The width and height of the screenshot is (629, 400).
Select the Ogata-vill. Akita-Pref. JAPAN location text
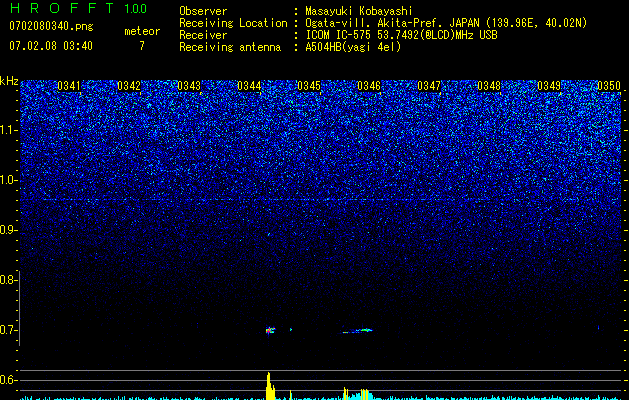pyautogui.click(x=446, y=23)
